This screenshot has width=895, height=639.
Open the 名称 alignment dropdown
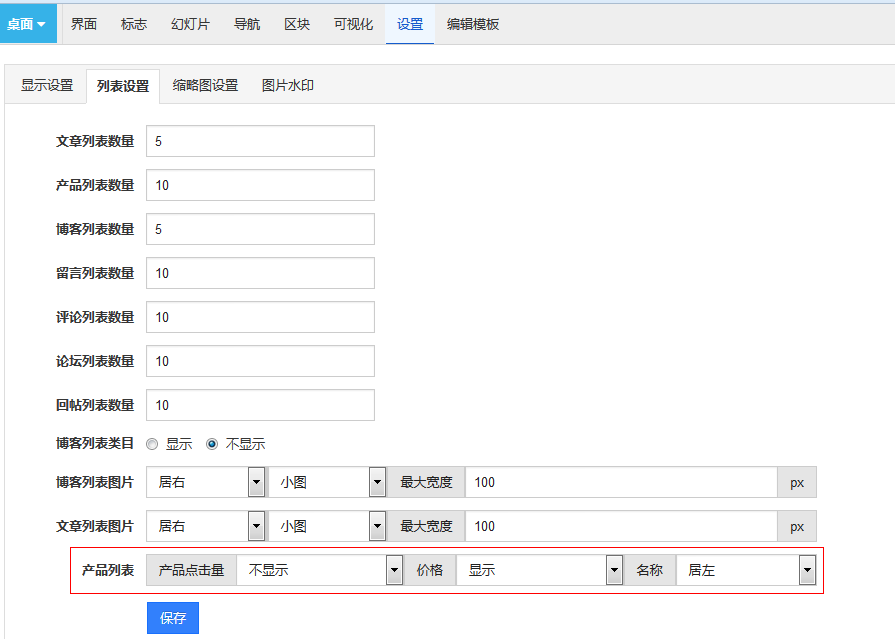tap(745, 570)
